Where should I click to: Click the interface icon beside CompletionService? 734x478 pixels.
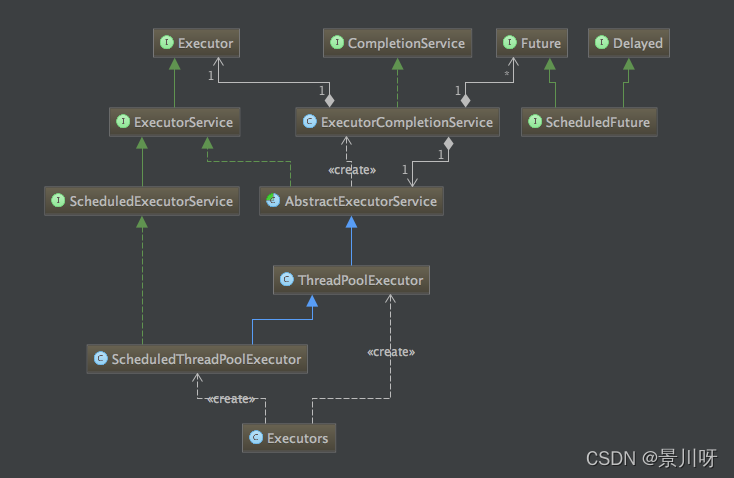337,43
